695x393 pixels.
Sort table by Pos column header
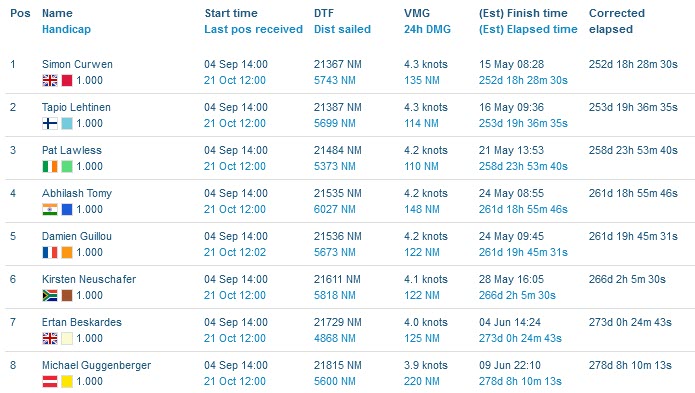[20, 13]
